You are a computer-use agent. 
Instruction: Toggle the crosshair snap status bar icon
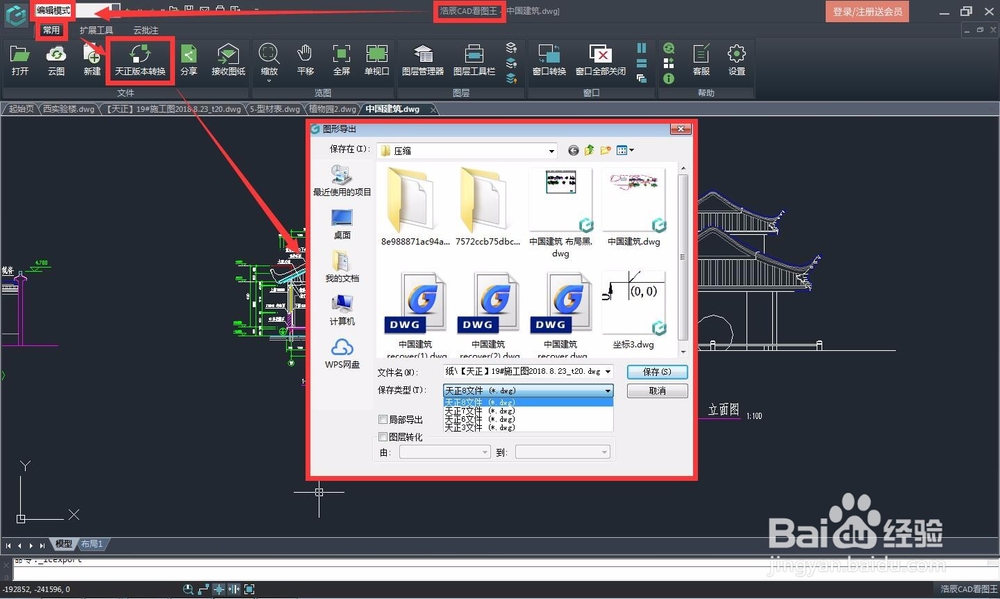(219, 589)
